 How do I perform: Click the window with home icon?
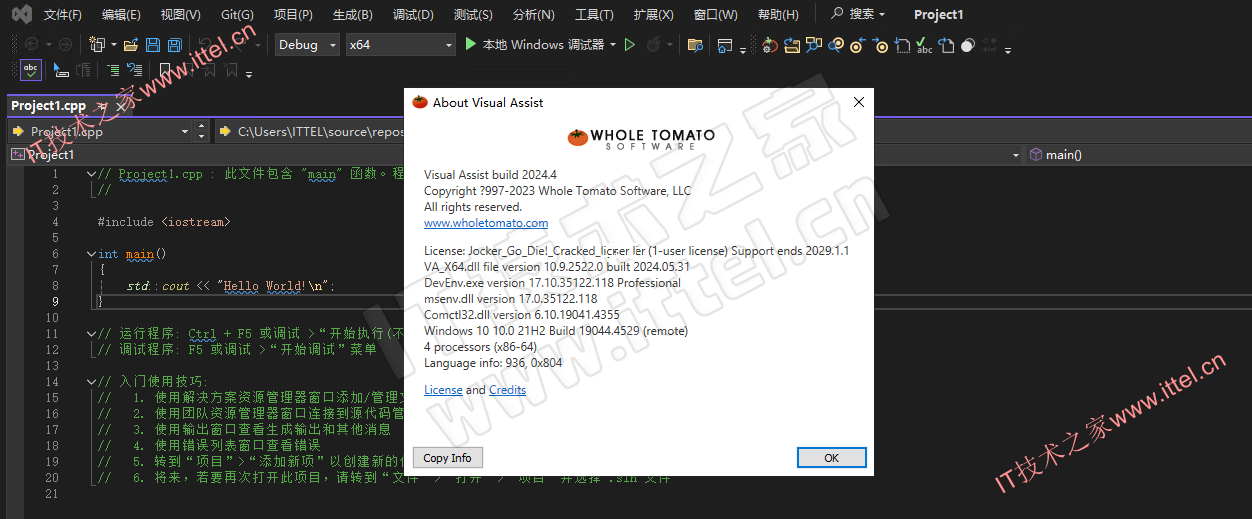click(725, 44)
